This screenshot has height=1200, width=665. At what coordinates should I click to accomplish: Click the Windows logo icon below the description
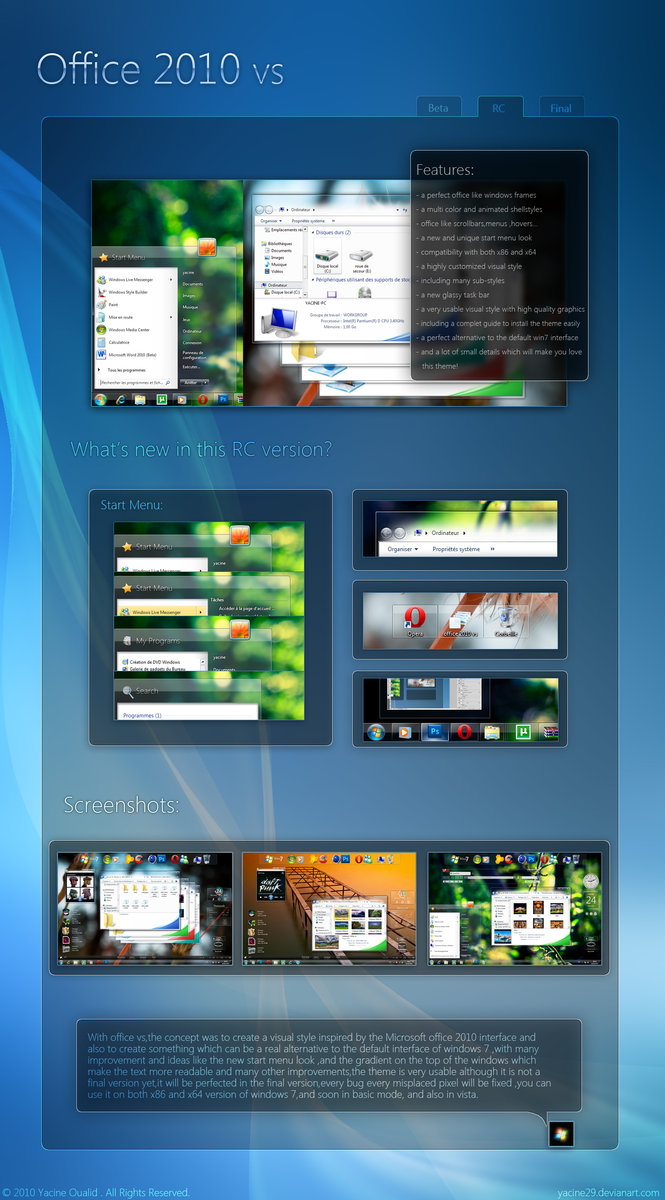[561, 1134]
